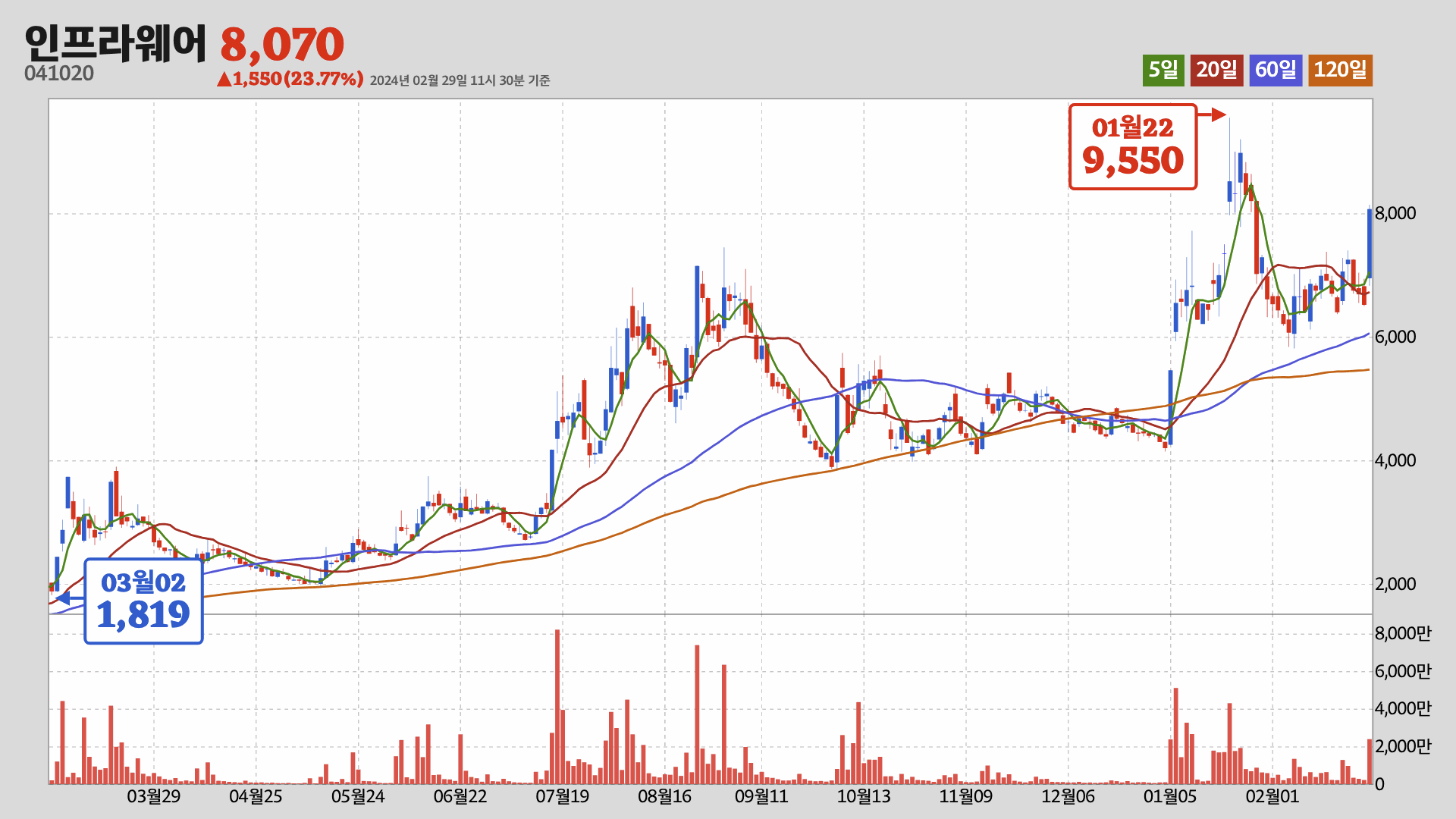The width and height of the screenshot is (1456, 819).
Task: Click the 09월11 date axis label
Action: [761, 796]
